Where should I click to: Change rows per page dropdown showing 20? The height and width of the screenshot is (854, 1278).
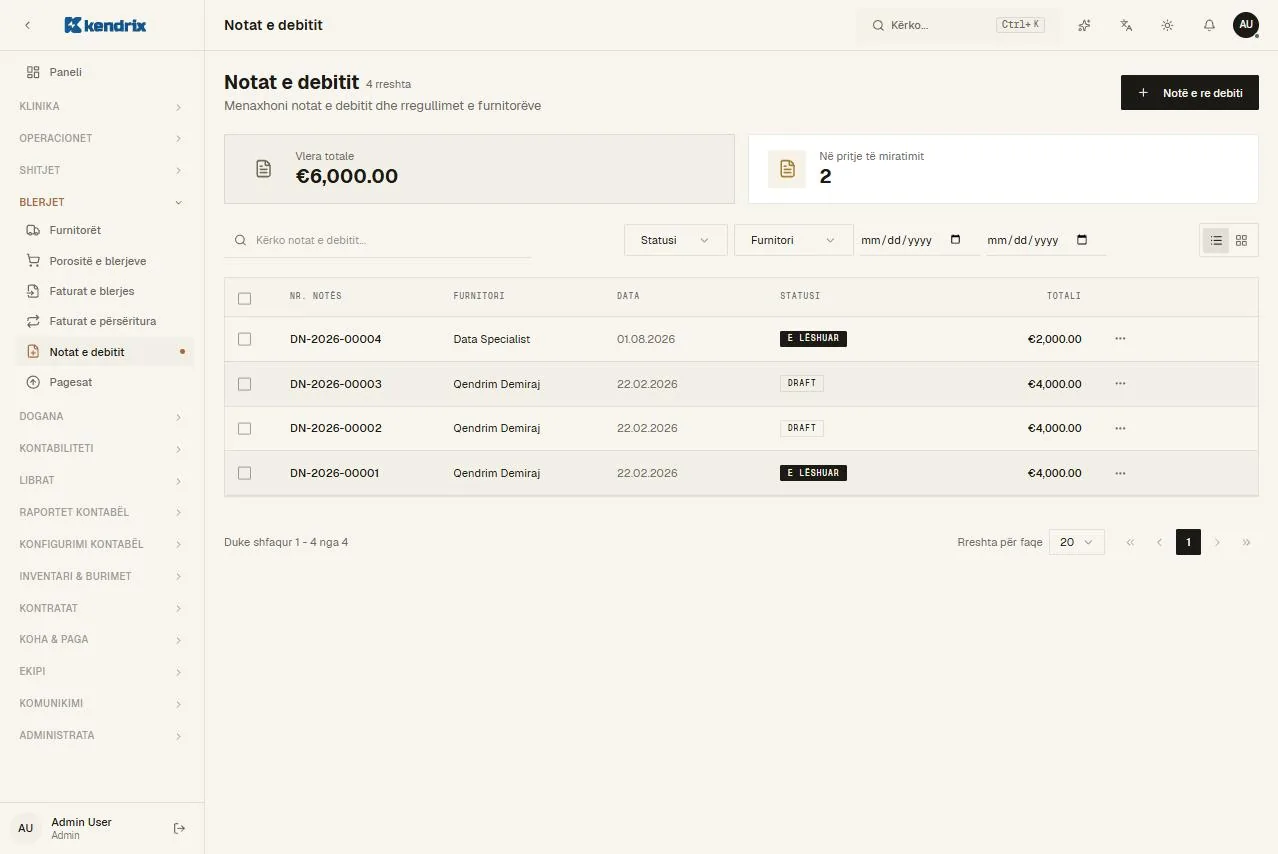(1077, 542)
